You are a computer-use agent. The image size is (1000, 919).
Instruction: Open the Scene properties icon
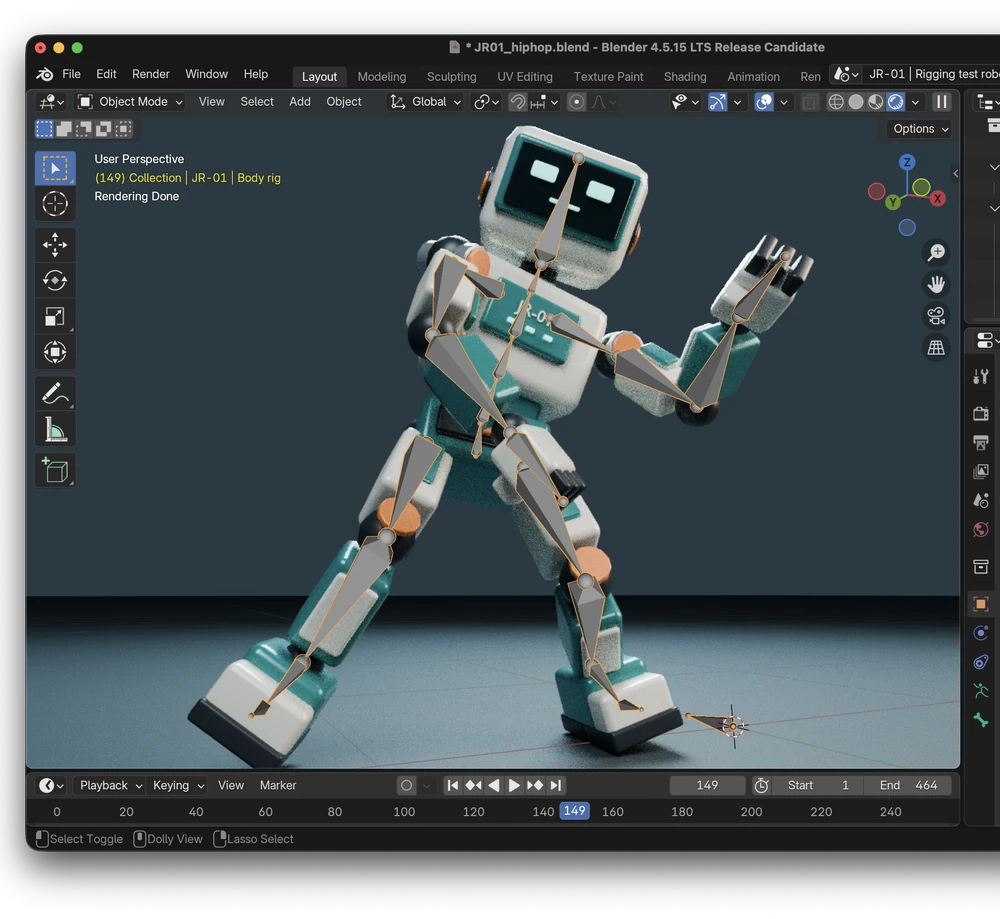(981, 501)
